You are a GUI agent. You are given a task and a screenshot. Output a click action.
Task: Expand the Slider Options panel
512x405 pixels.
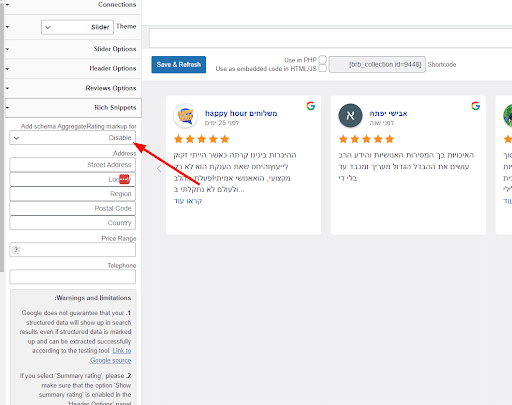pyautogui.click(x=73, y=49)
